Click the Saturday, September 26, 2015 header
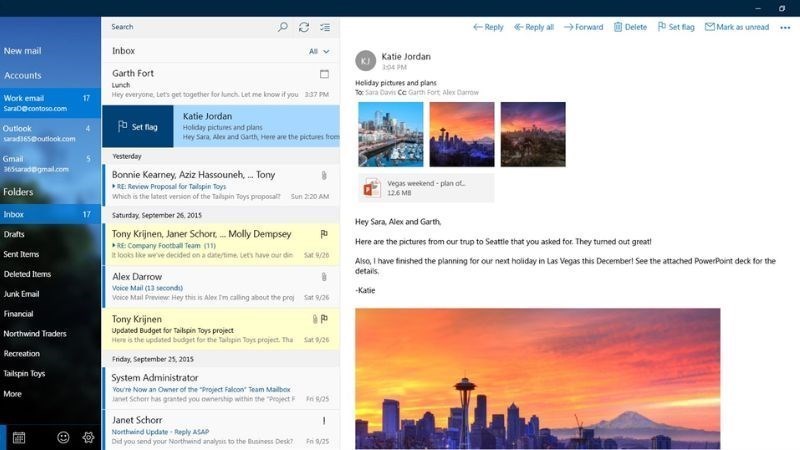 [x=221, y=215]
